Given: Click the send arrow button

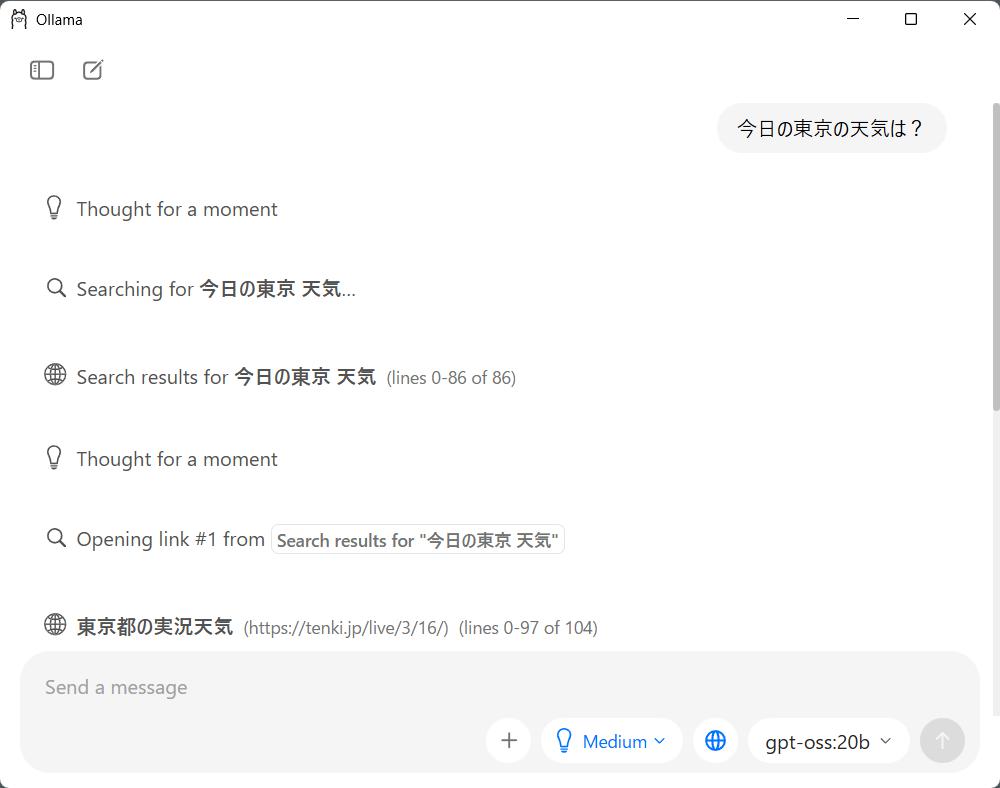Looking at the screenshot, I should click(942, 740).
